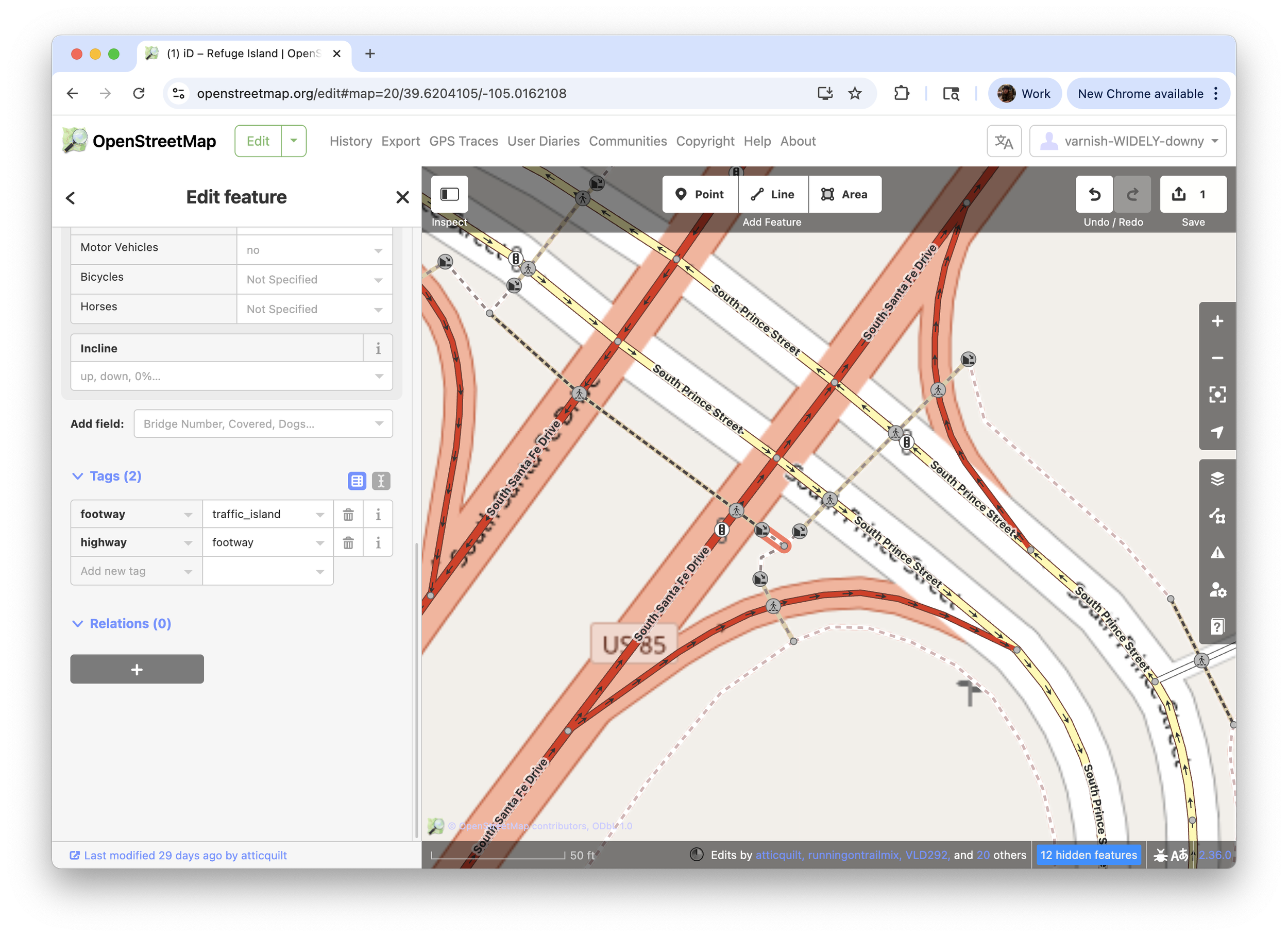This screenshot has height=937, width=1288.
Task: Switch tags to text view
Action: point(381,481)
